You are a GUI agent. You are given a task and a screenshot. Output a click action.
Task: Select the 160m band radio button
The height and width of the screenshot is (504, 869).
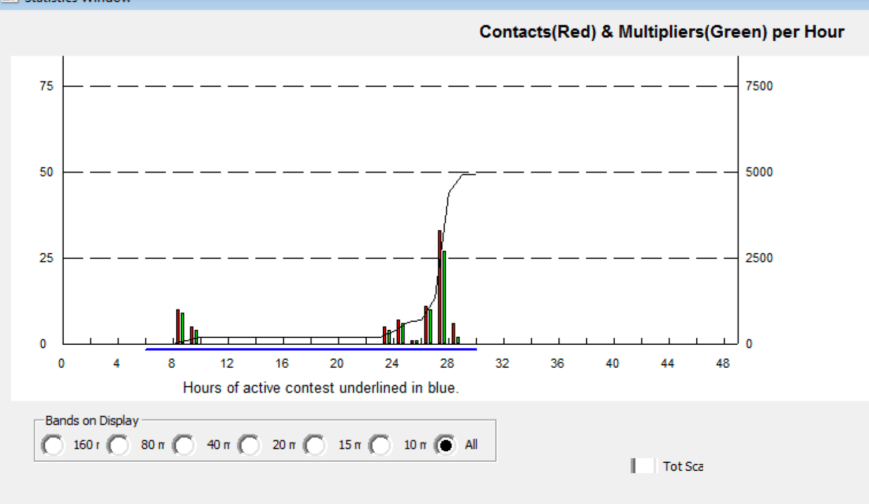52,445
